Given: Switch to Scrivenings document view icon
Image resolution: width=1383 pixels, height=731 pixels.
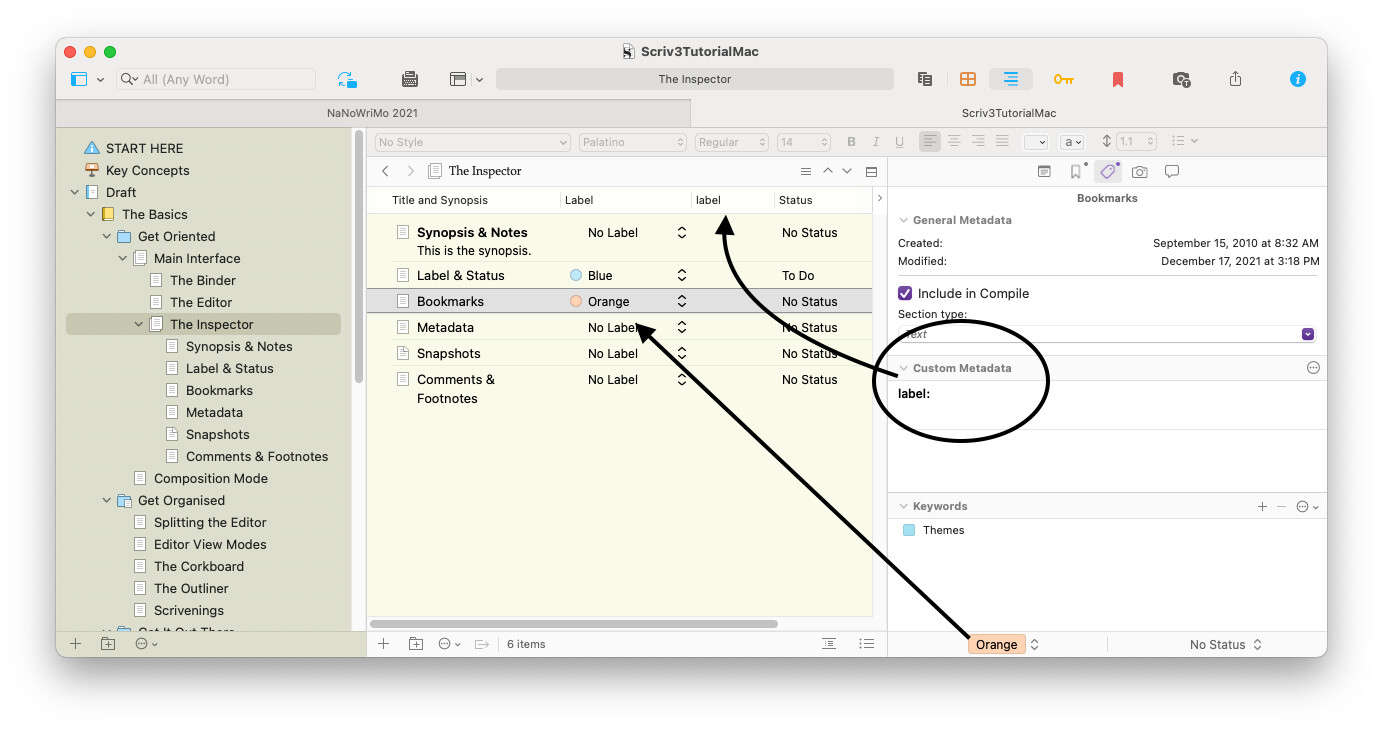Looking at the screenshot, I should point(925,79).
